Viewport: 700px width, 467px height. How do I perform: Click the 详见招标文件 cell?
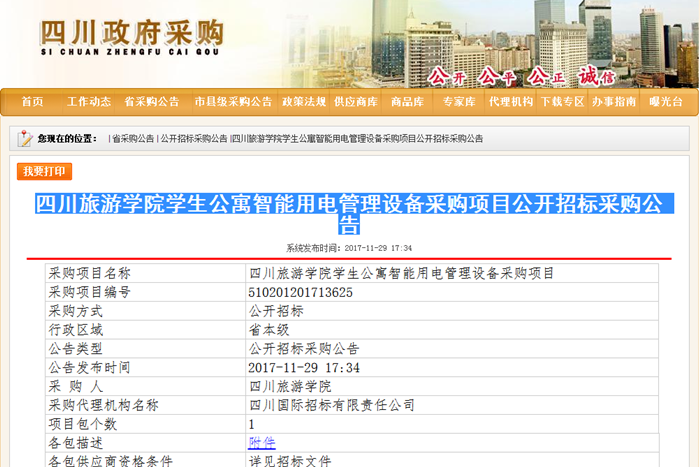[x=452, y=460]
